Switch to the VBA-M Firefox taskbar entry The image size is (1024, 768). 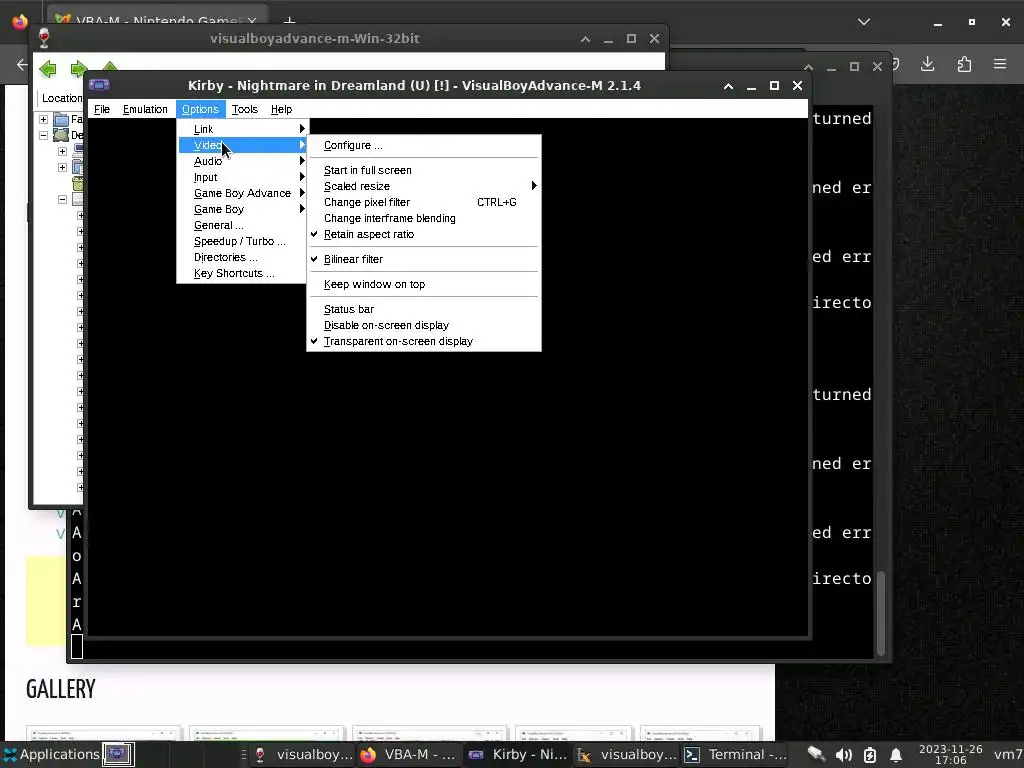click(408, 754)
